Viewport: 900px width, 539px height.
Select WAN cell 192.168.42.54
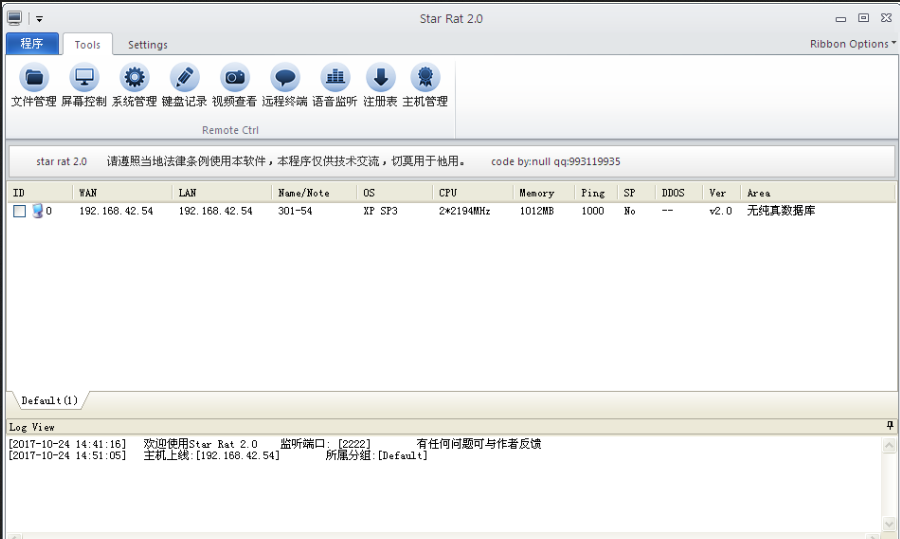(117, 211)
